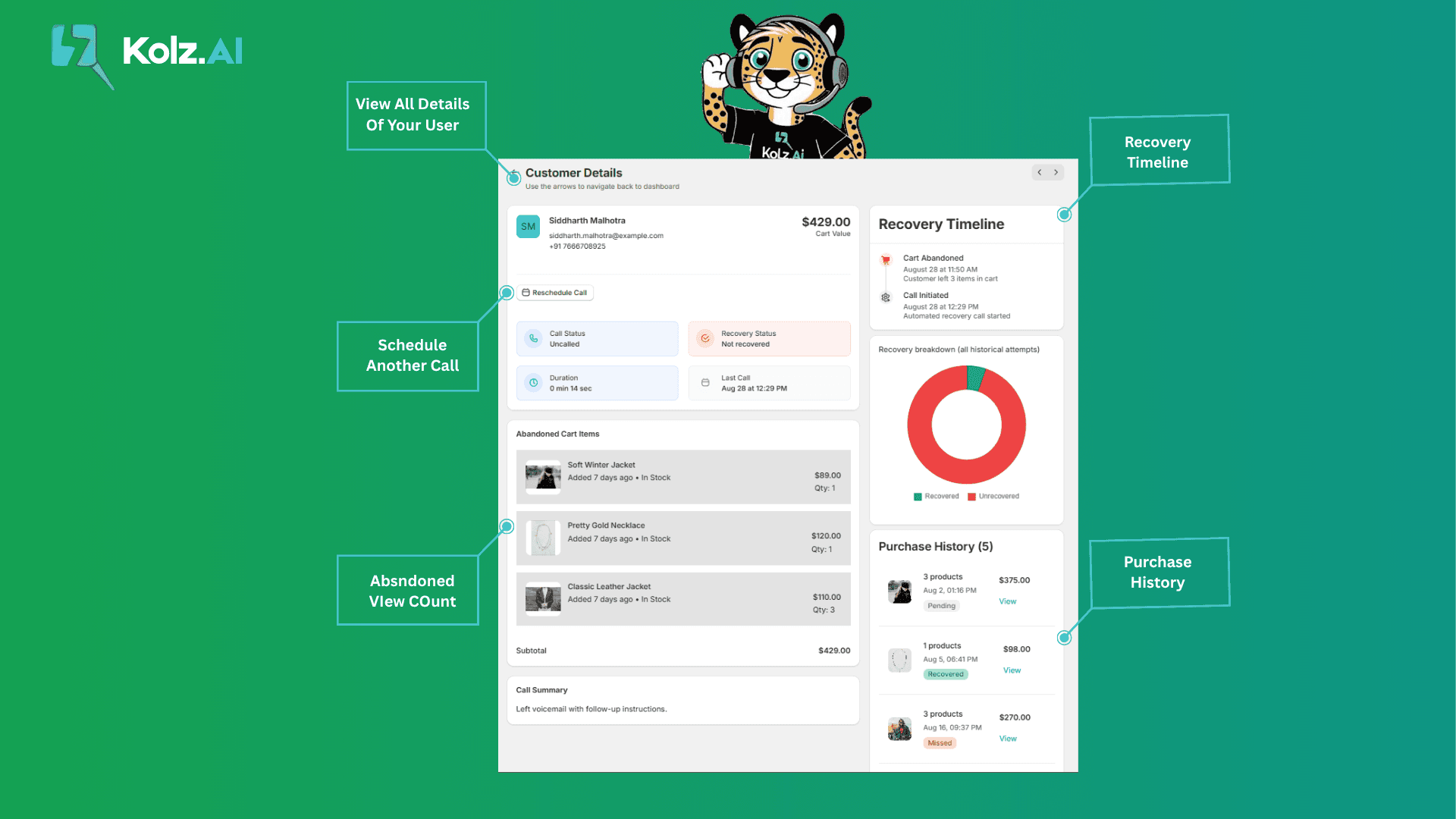View the $375.00 pending order

[x=1007, y=601]
